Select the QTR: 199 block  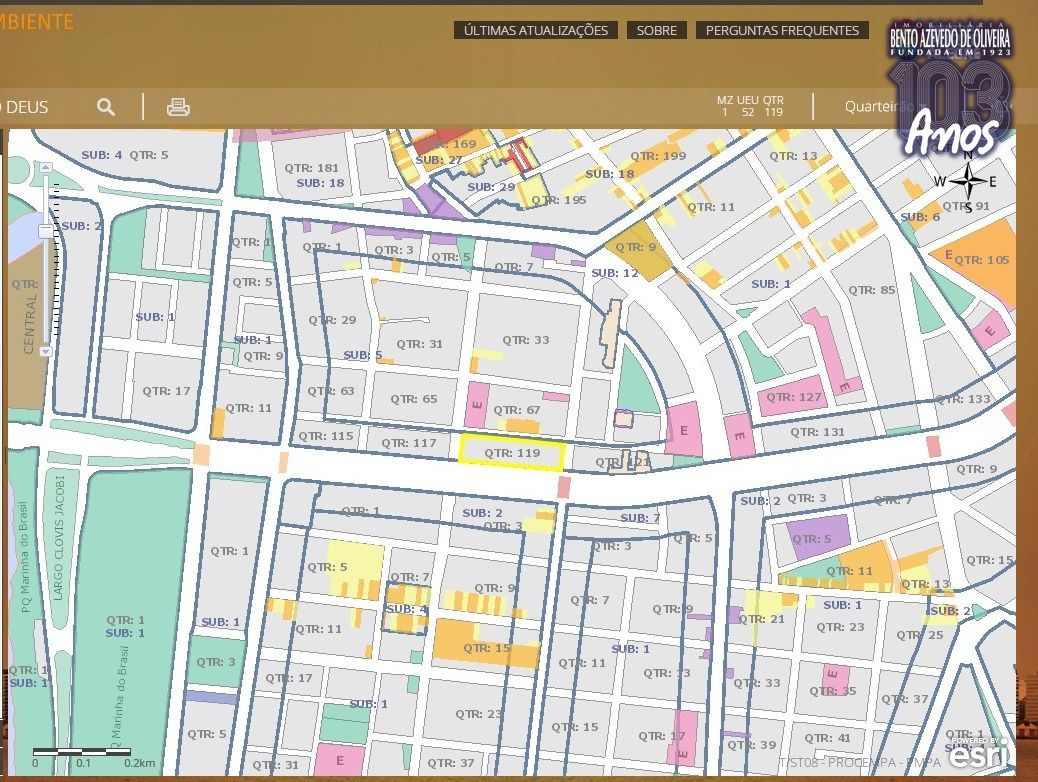658,156
